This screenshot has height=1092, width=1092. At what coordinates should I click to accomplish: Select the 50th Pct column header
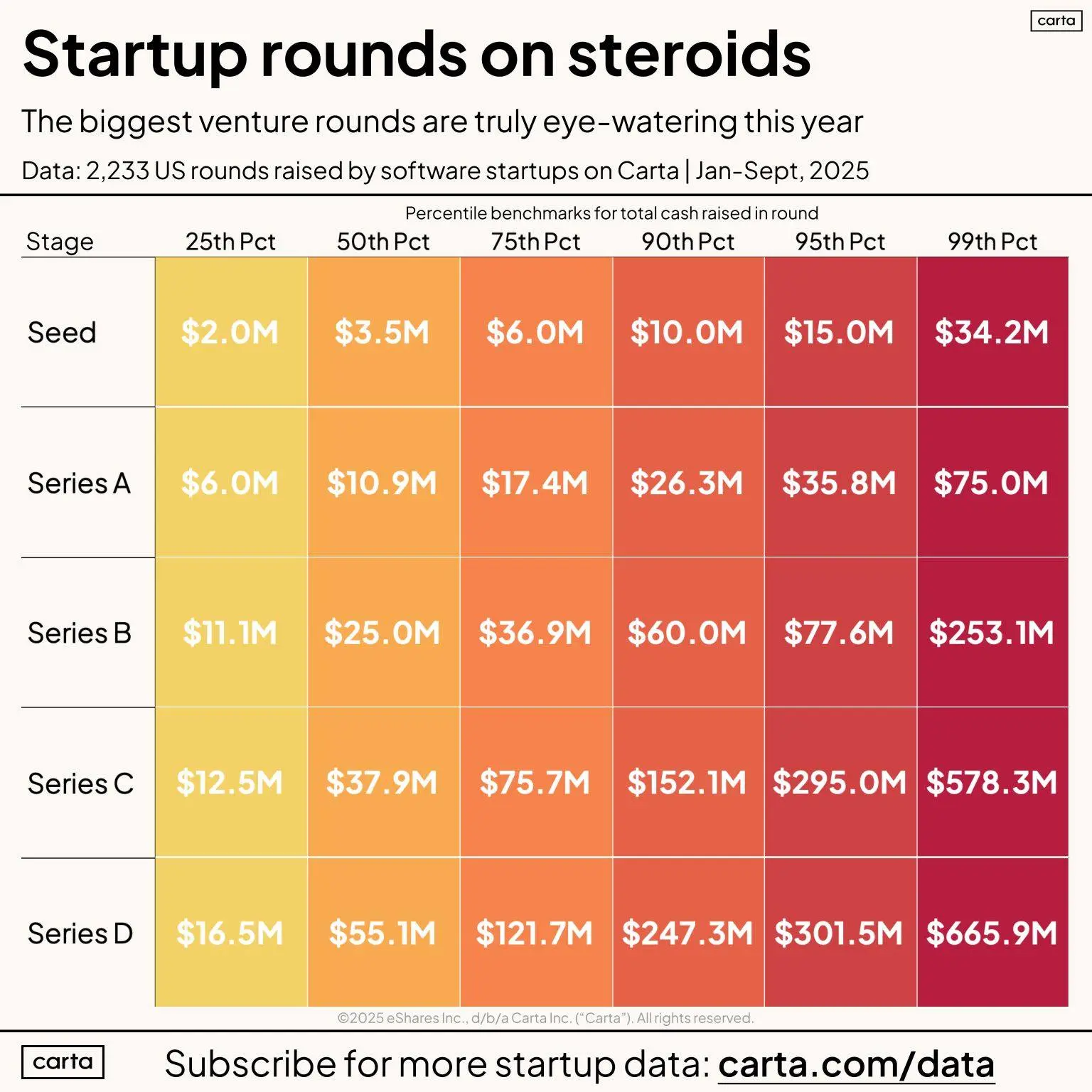coord(383,242)
